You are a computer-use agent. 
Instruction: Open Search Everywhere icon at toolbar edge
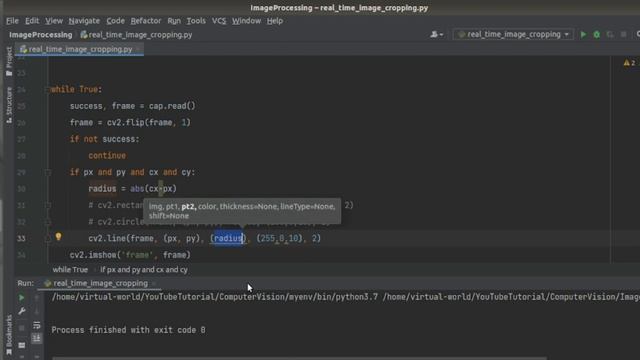click(x=638, y=35)
